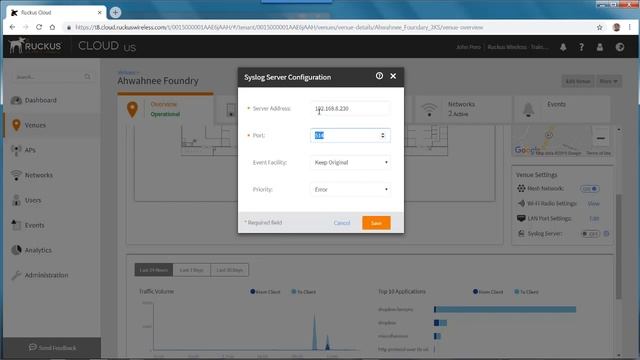The height and width of the screenshot is (360, 640).
Task: Open a new browser tab
Action: [x=115, y=13]
